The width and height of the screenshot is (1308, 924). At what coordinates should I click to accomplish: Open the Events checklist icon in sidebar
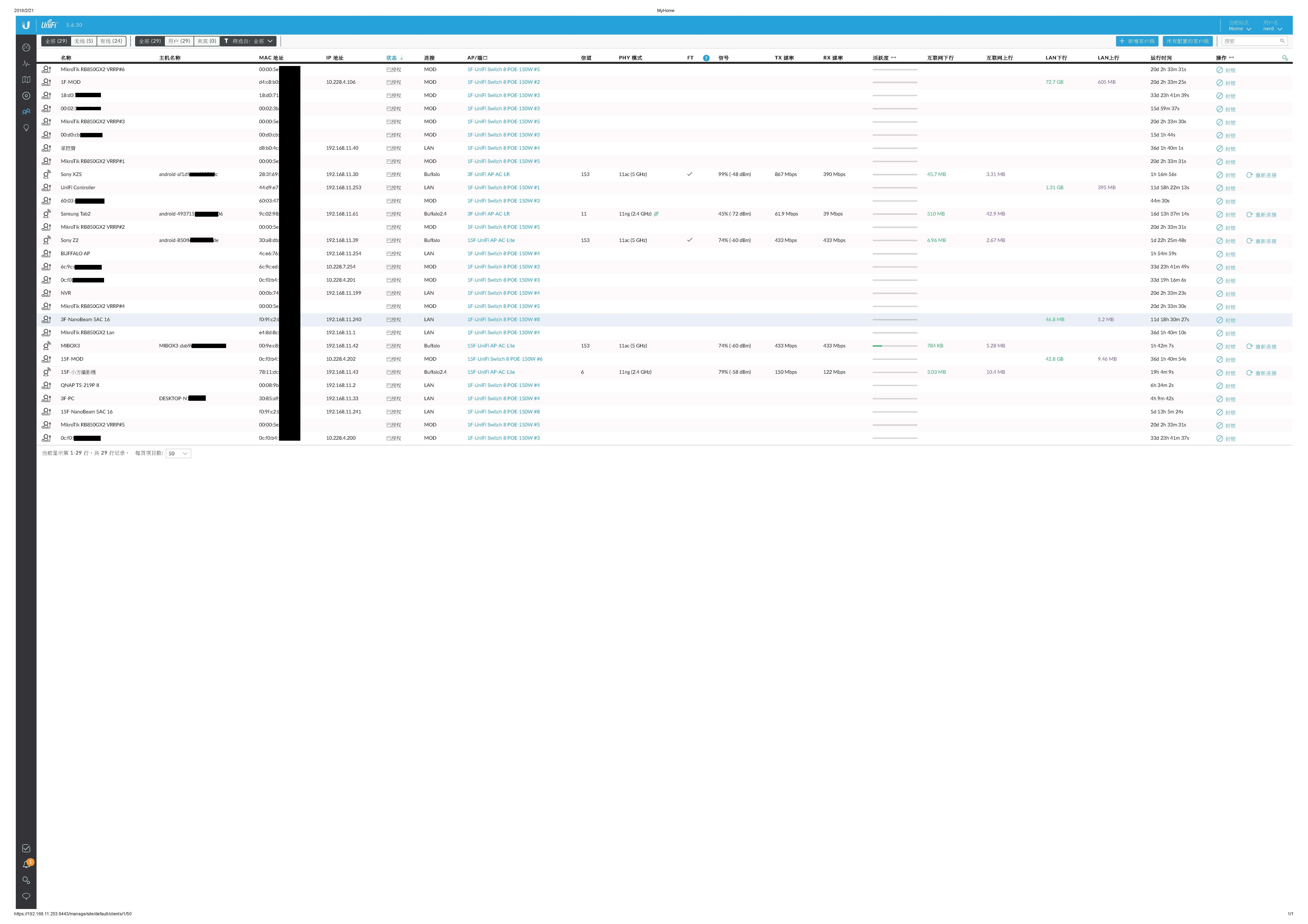[x=26, y=848]
